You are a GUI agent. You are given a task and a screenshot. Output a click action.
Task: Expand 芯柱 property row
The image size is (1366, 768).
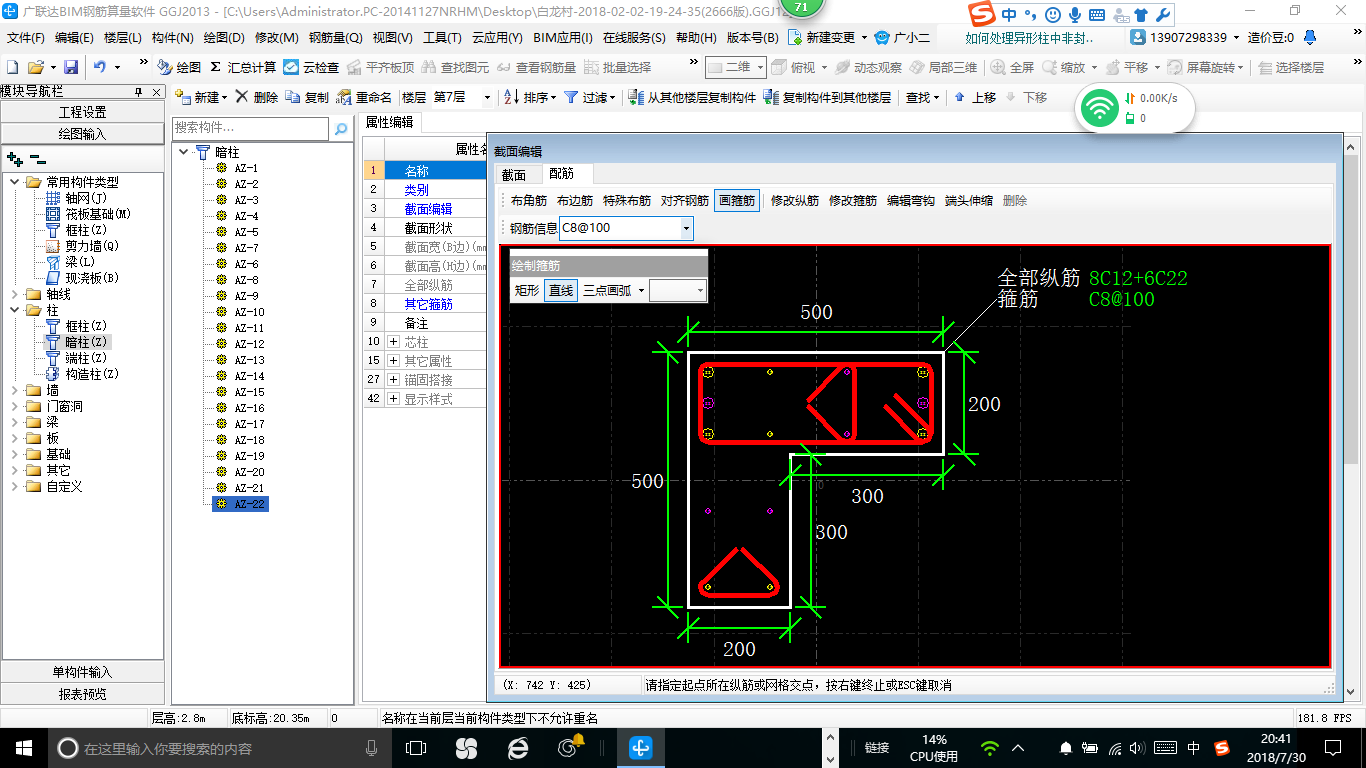point(394,342)
